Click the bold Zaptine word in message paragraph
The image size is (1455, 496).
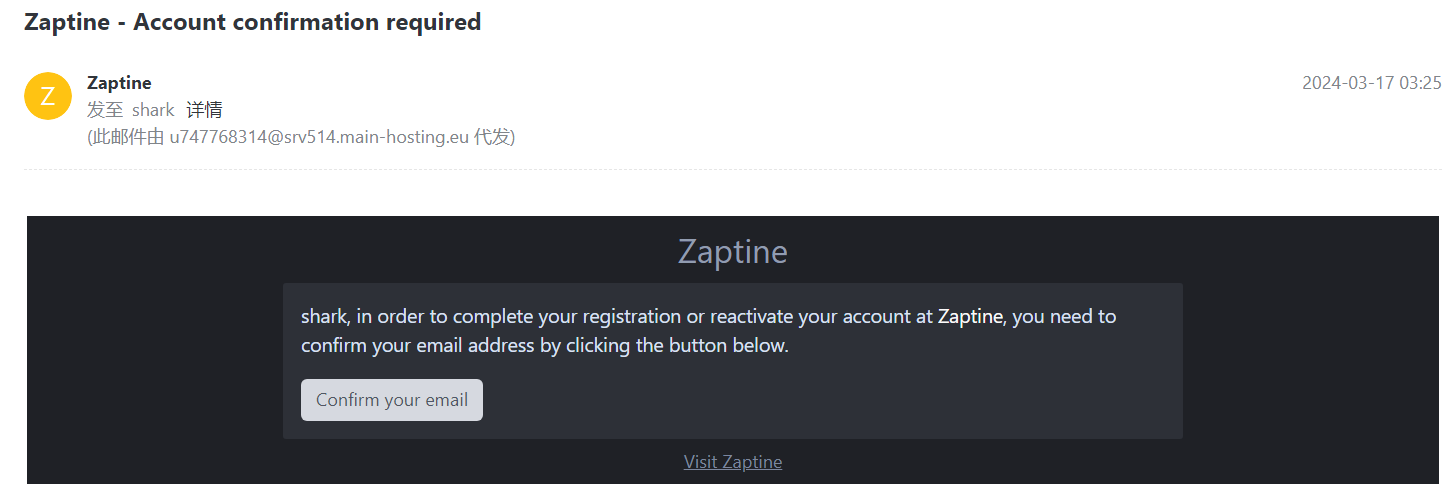tap(969, 317)
